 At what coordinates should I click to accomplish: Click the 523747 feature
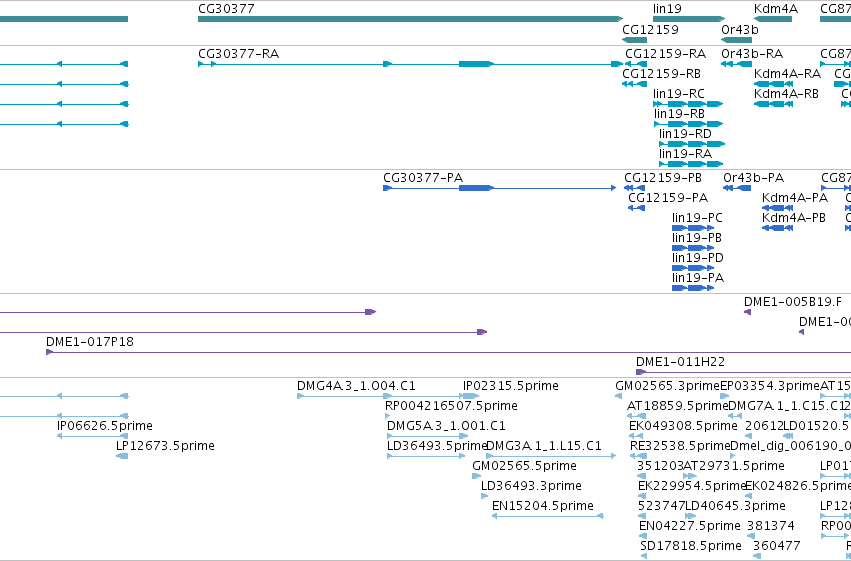(x=642, y=517)
